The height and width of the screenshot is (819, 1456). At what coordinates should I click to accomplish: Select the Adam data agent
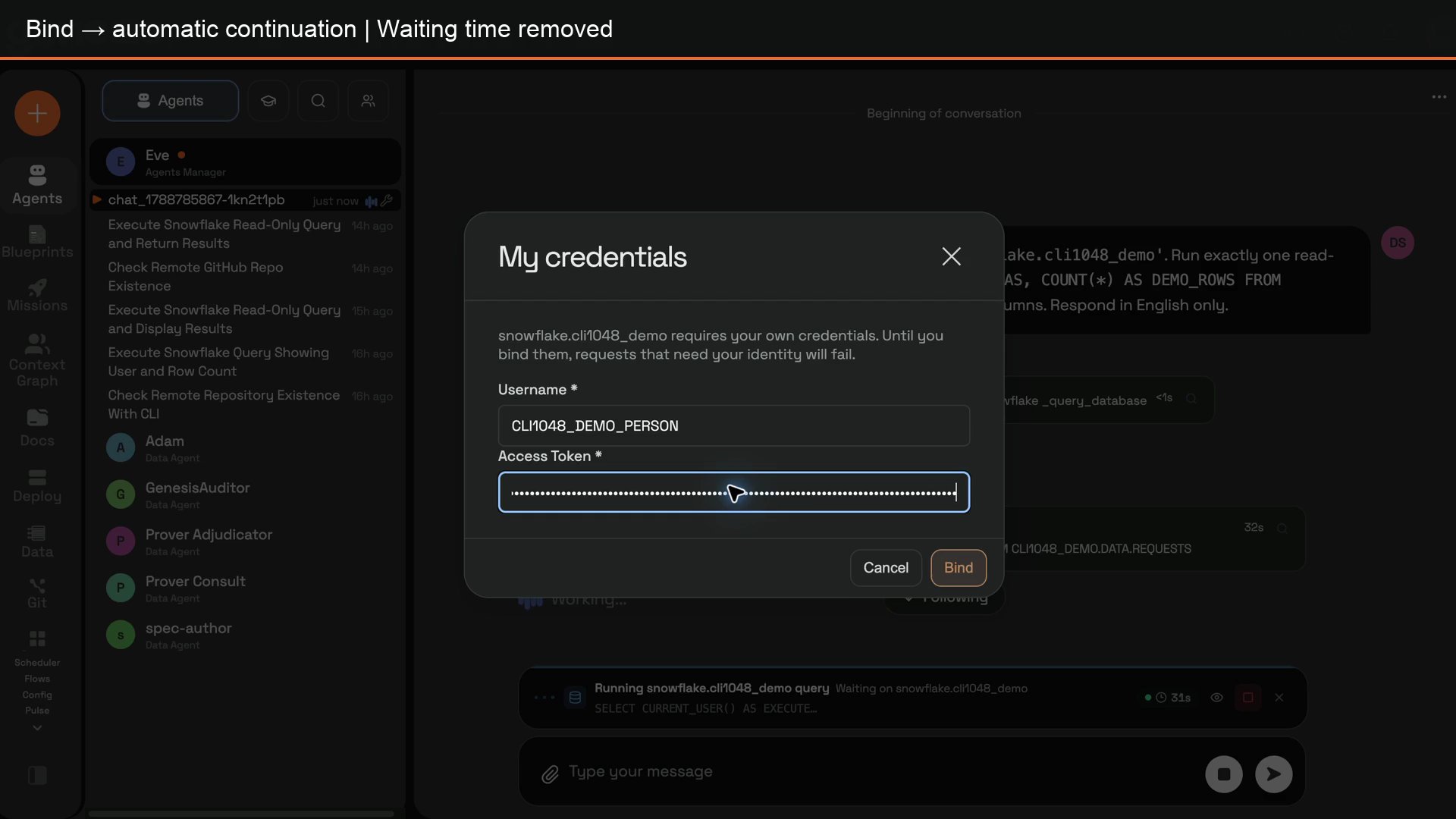(245, 448)
